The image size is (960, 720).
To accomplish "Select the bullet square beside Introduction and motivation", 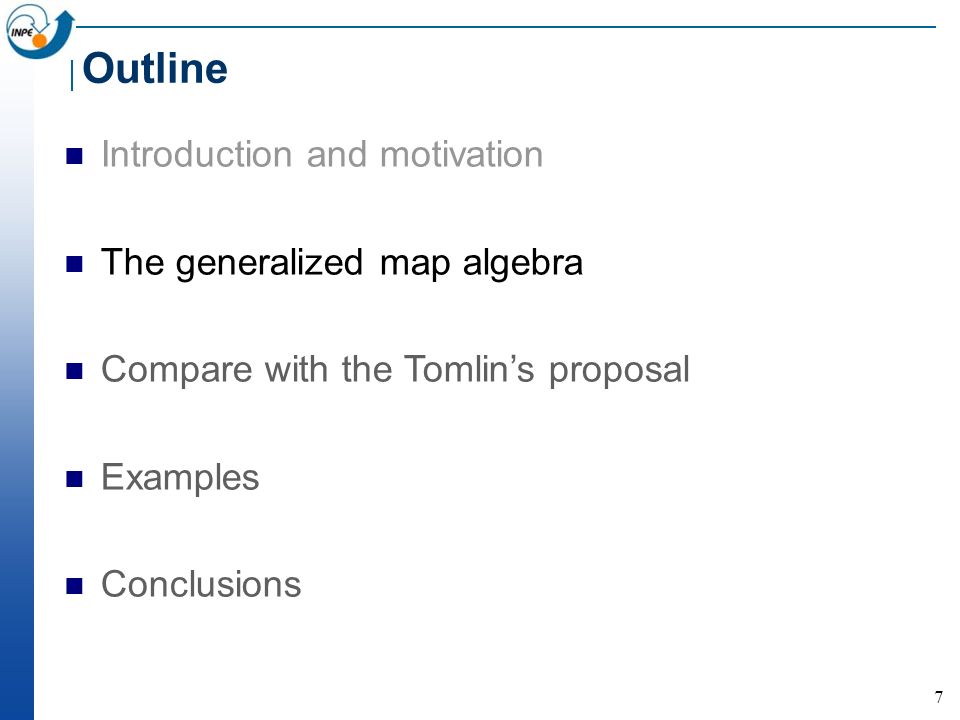I will 74,156.
